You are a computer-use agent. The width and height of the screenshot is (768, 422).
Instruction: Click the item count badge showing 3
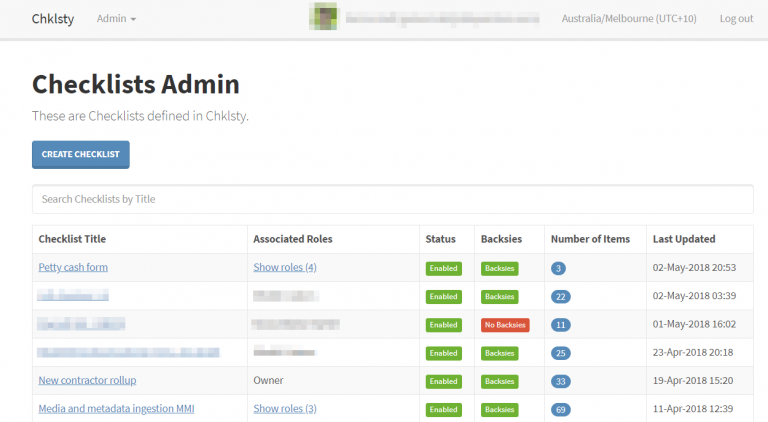click(559, 269)
